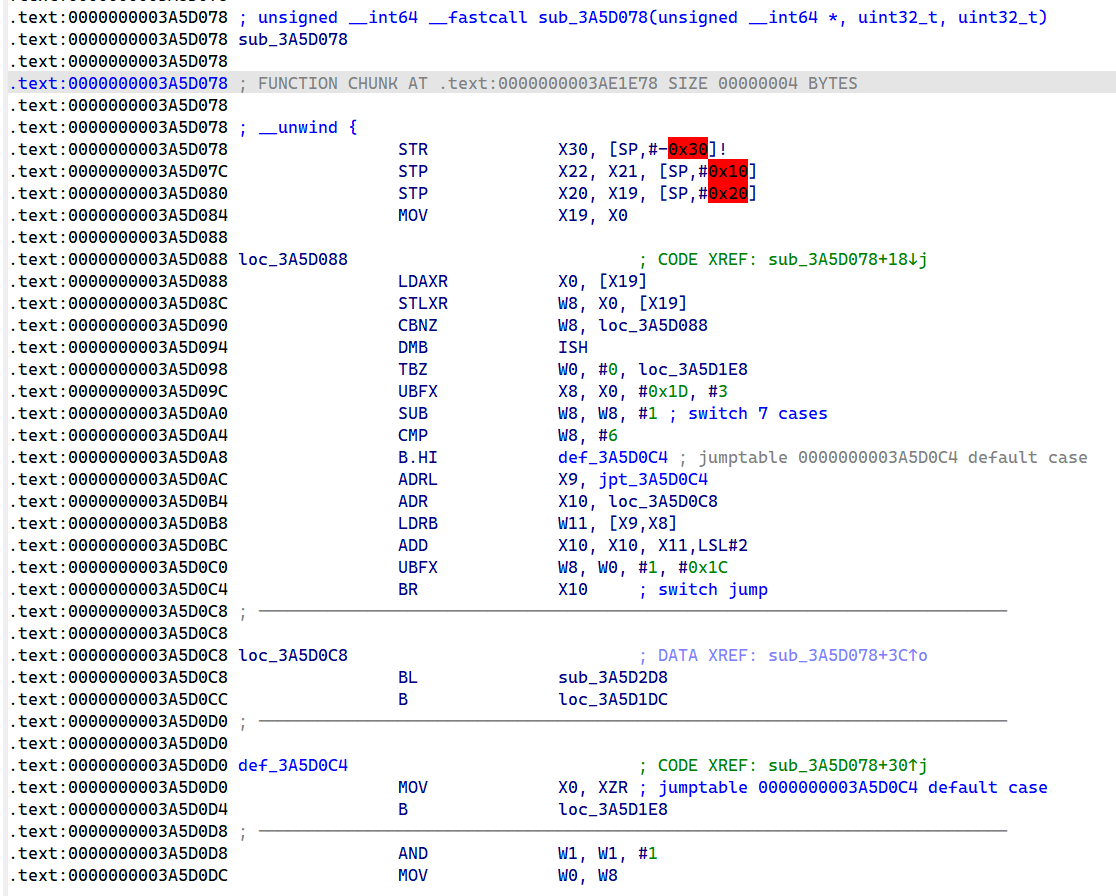Click the sub_3A5D2D8 operand of BL
Image resolution: width=1116 pixels, height=896 pixels.
pos(612,677)
